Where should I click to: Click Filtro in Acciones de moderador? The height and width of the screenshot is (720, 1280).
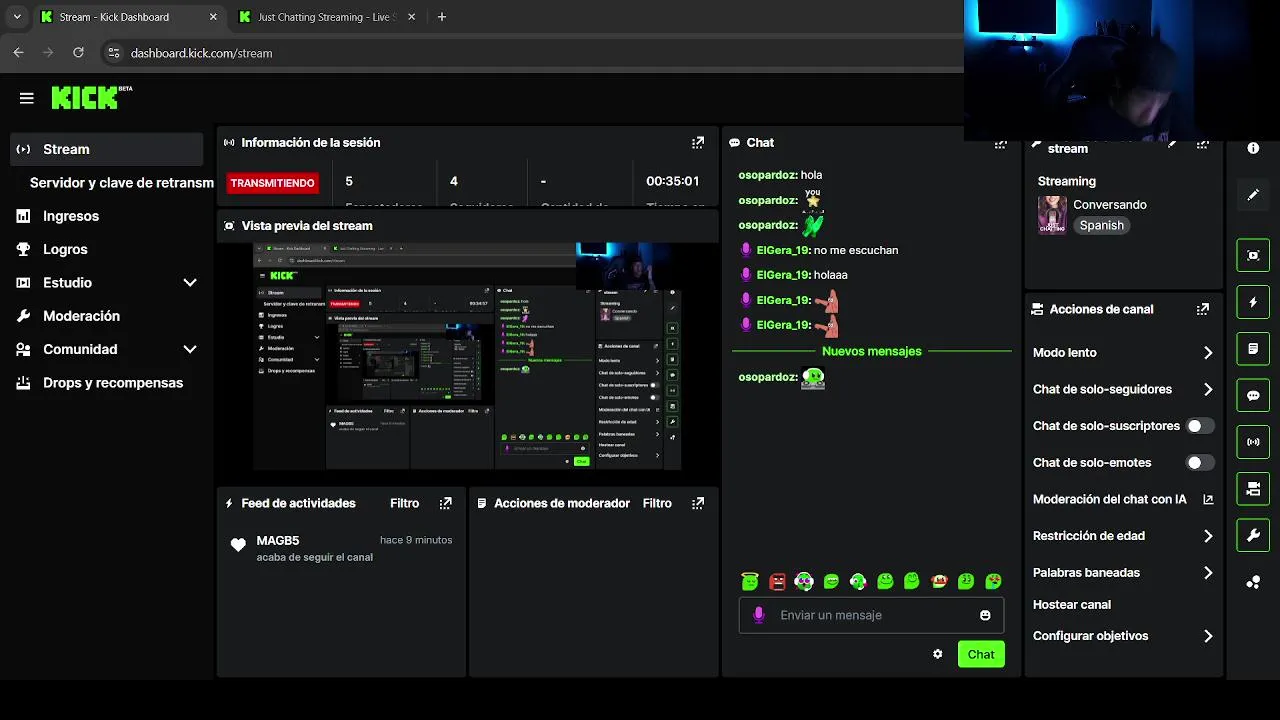[x=657, y=504]
